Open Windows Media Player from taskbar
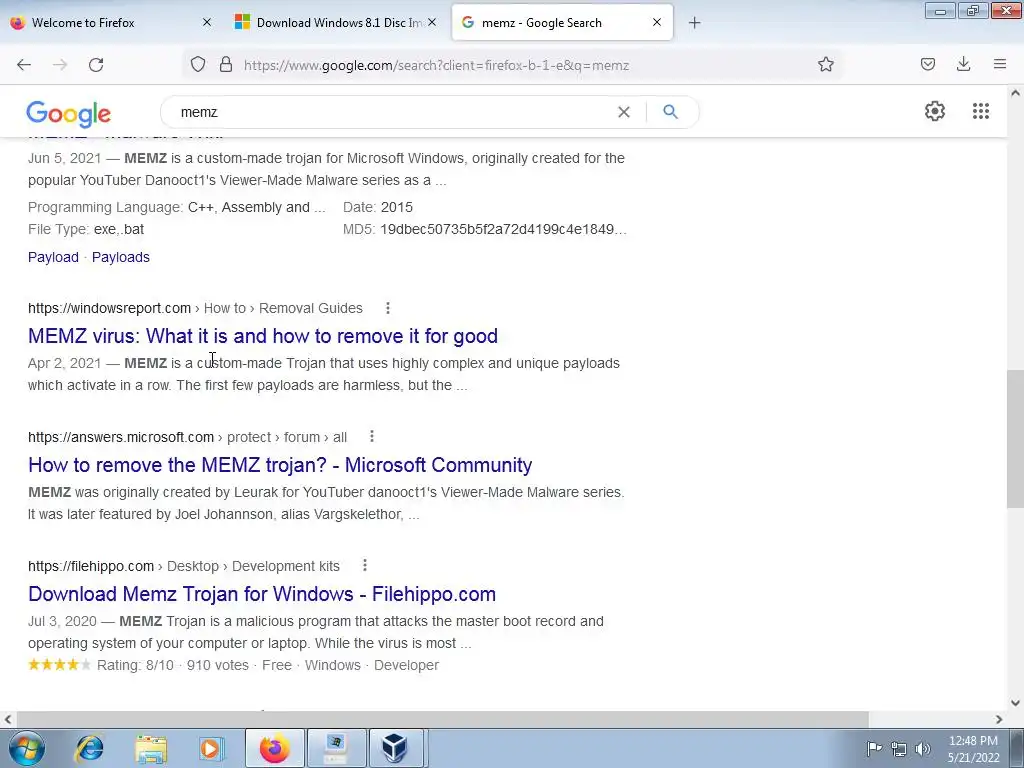Viewport: 1024px width, 768px height. [211, 748]
